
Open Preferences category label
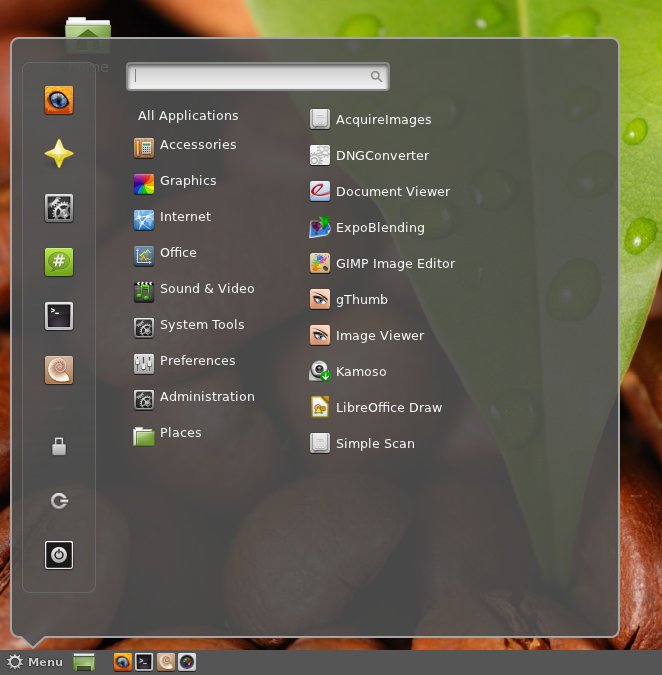pyautogui.click(x=198, y=360)
